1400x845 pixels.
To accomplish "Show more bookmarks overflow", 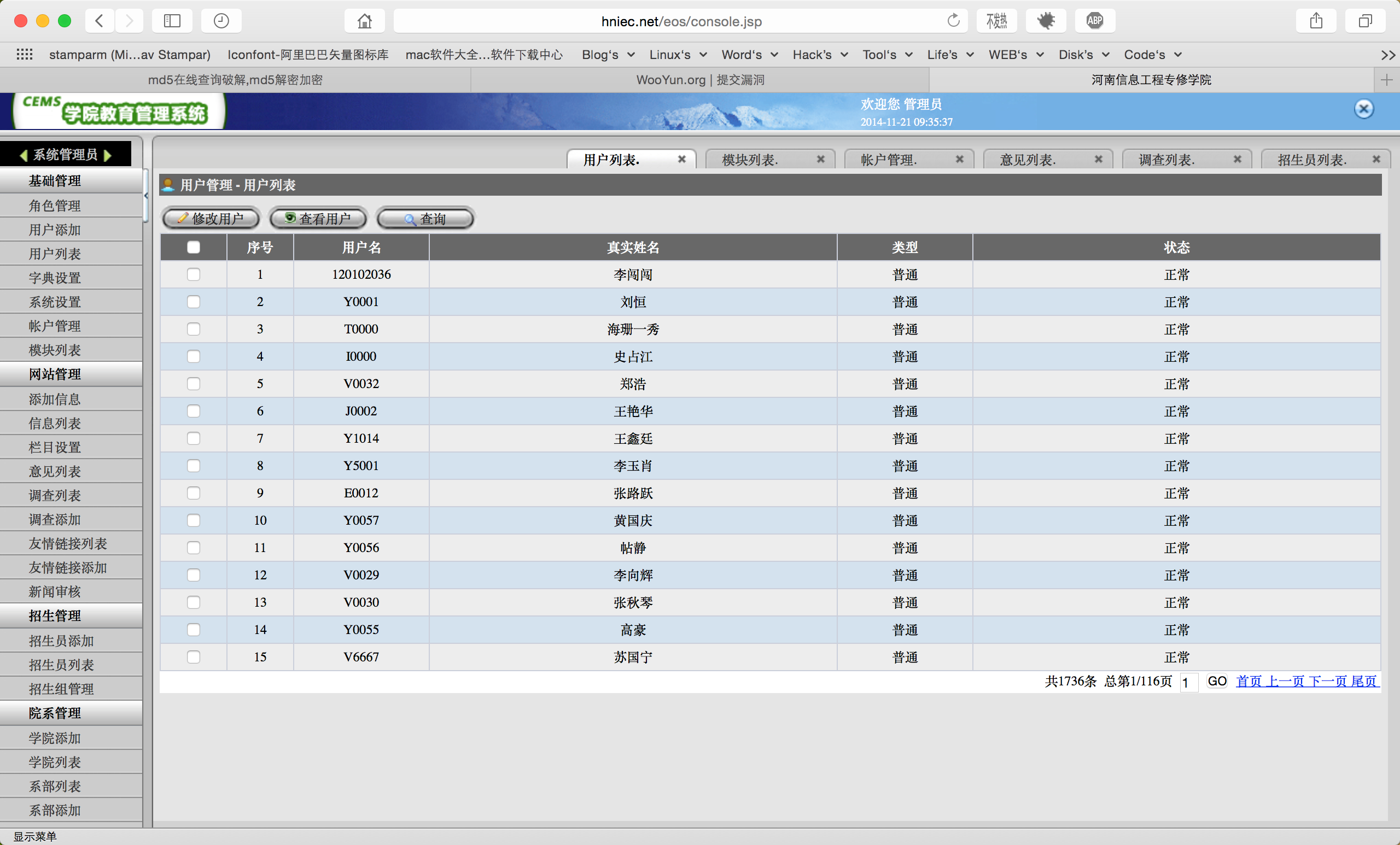I will pyautogui.click(x=1388, y=55).
